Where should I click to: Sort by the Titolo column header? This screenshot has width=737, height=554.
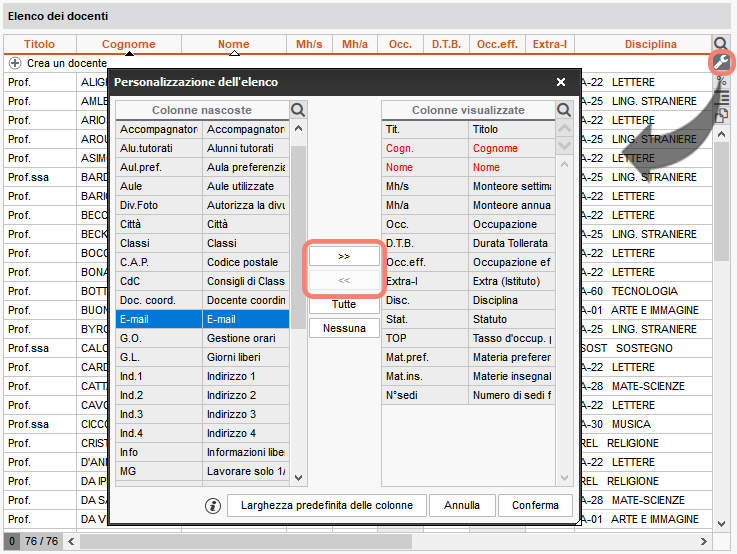point(39,44)
